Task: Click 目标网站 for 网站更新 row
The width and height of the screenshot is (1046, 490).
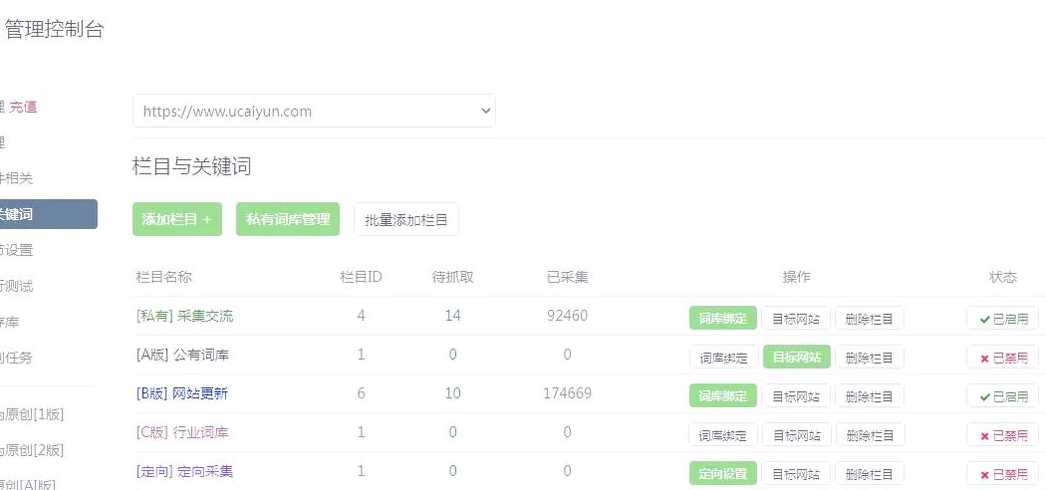Action: tap(796, 396)
